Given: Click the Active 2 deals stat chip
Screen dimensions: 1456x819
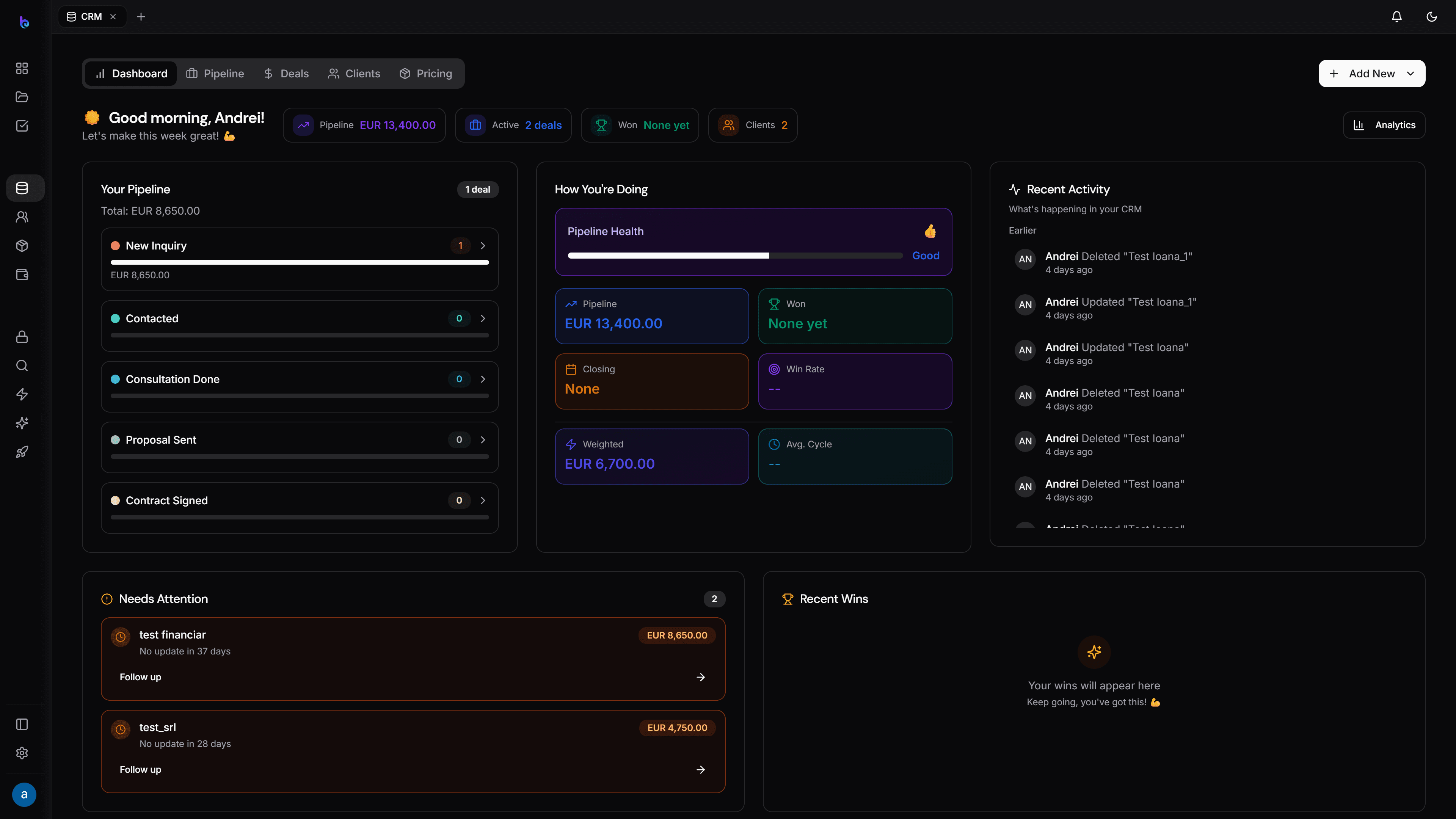Looking at the screenshot, I should coord(513,125).
